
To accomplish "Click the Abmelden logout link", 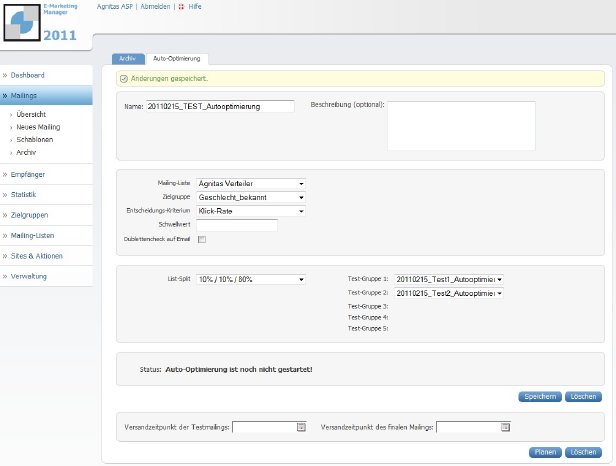I will point(155,7).
